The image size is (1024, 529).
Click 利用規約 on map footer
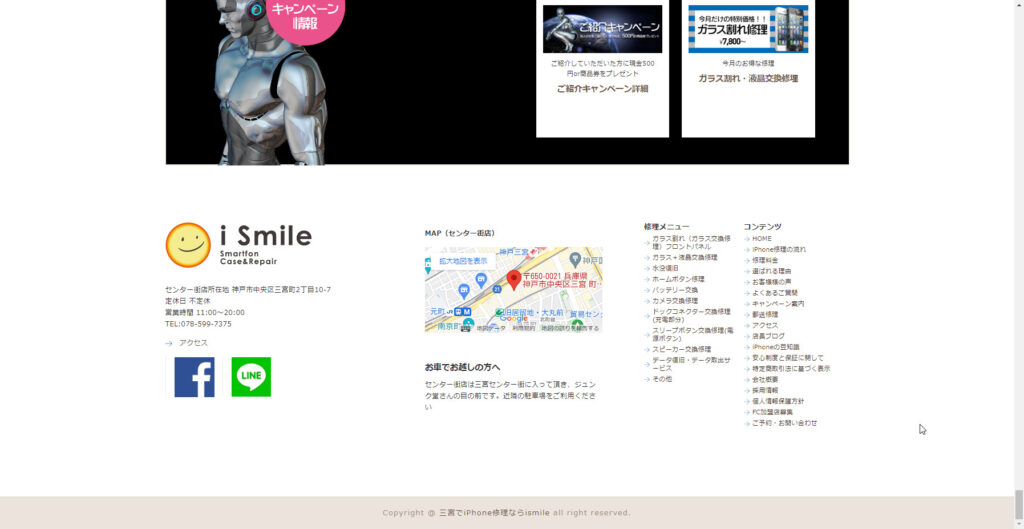pyautogui.click(x=524, y=329)
